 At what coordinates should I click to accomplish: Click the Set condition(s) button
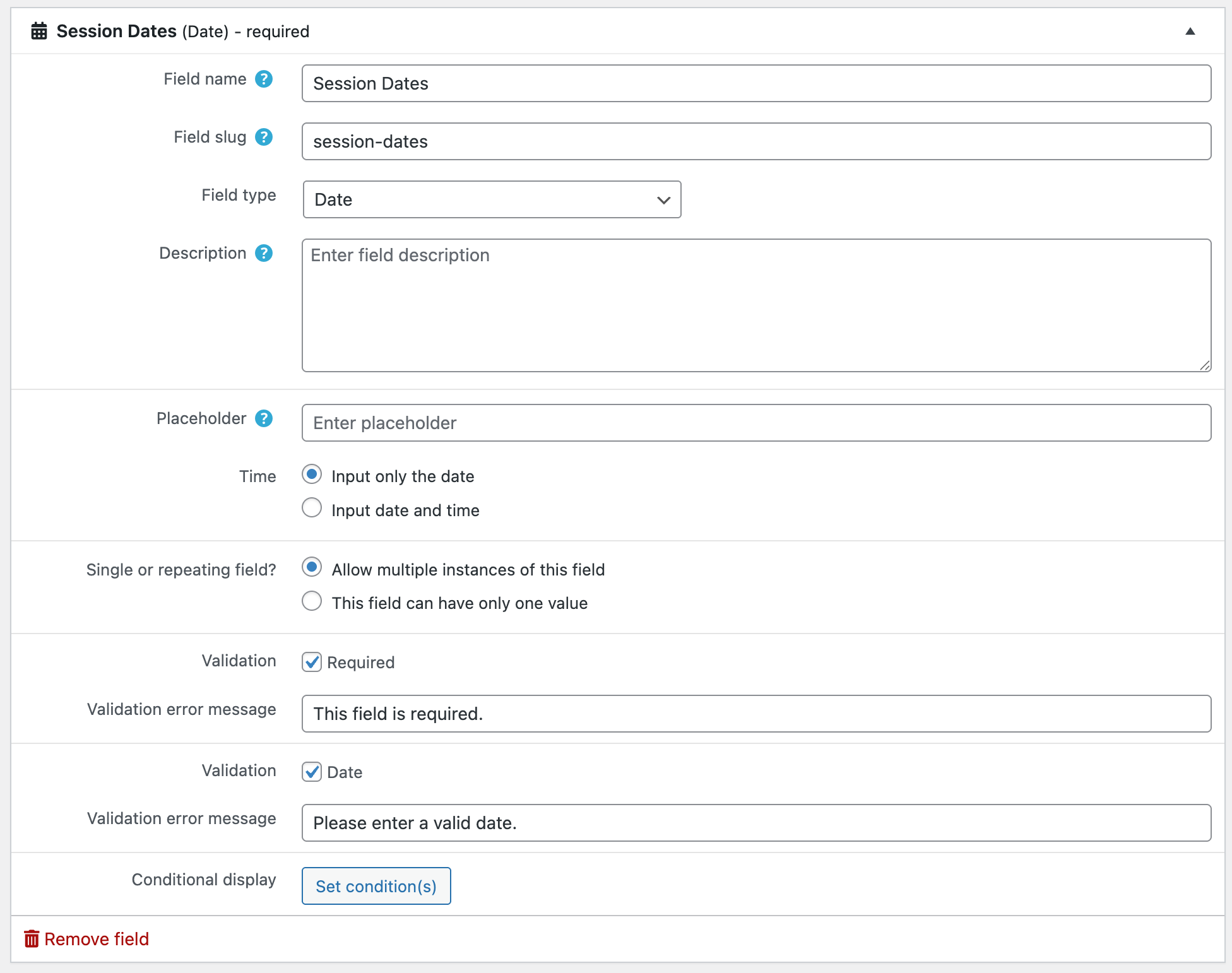376,886
